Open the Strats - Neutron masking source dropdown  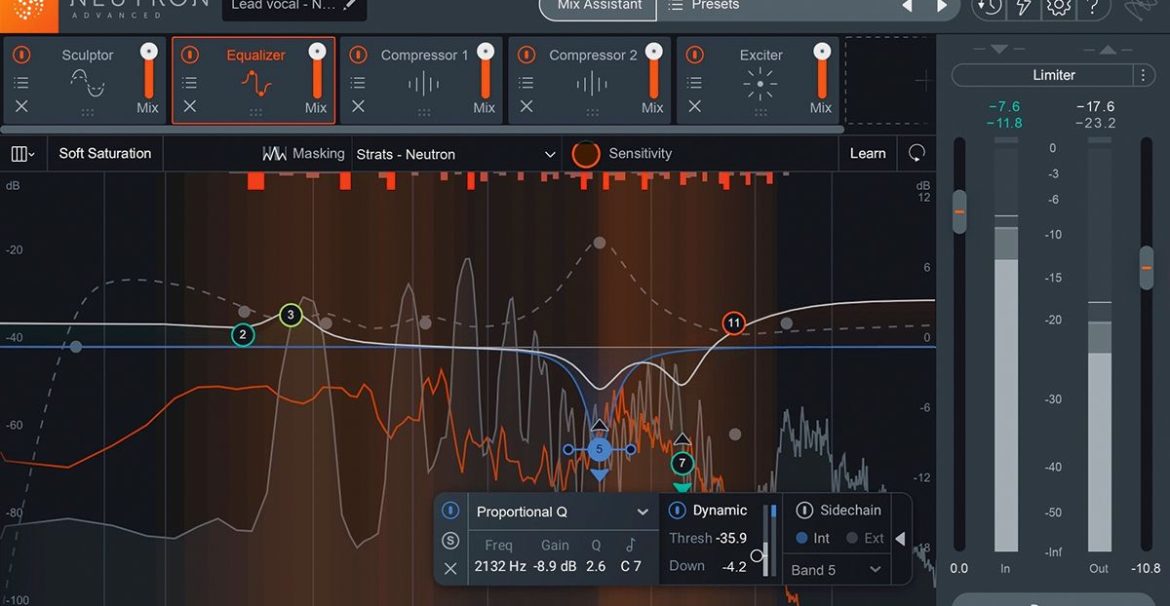click(x=456, y=154)
